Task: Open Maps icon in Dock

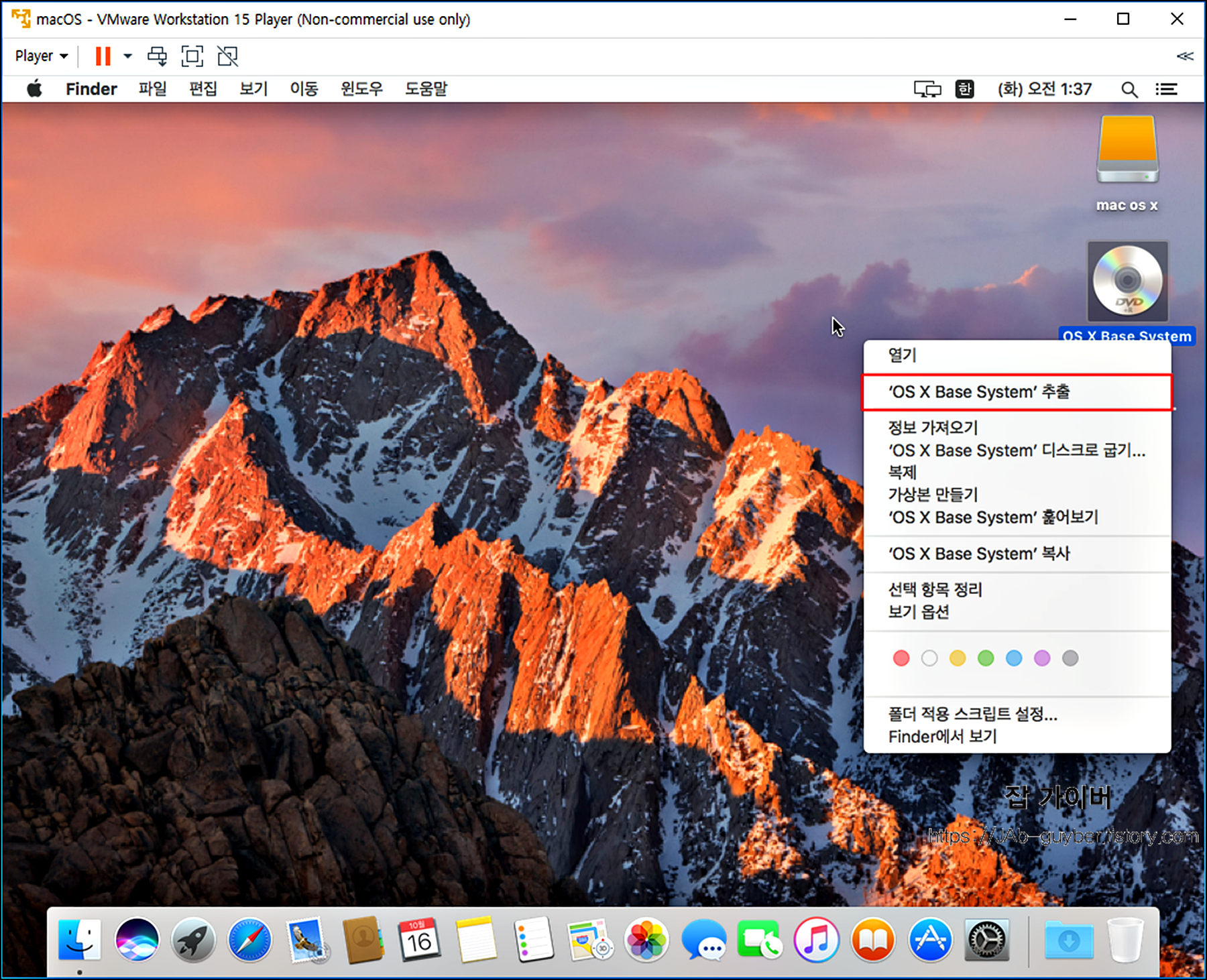Action: (x=589, y=940)
